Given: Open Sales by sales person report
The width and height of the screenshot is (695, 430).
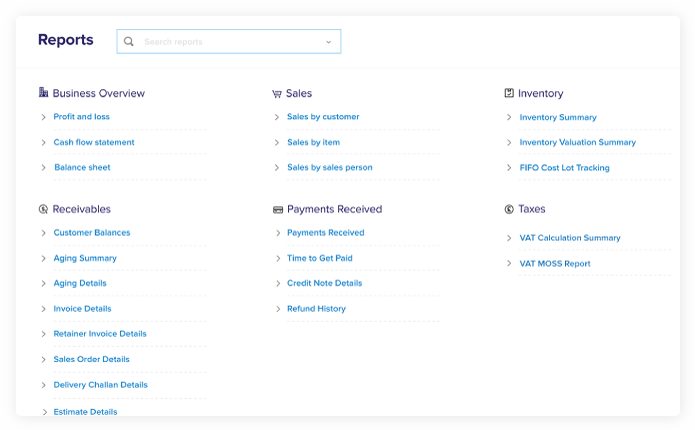Looking at the screenshot, I should [330, 167].
